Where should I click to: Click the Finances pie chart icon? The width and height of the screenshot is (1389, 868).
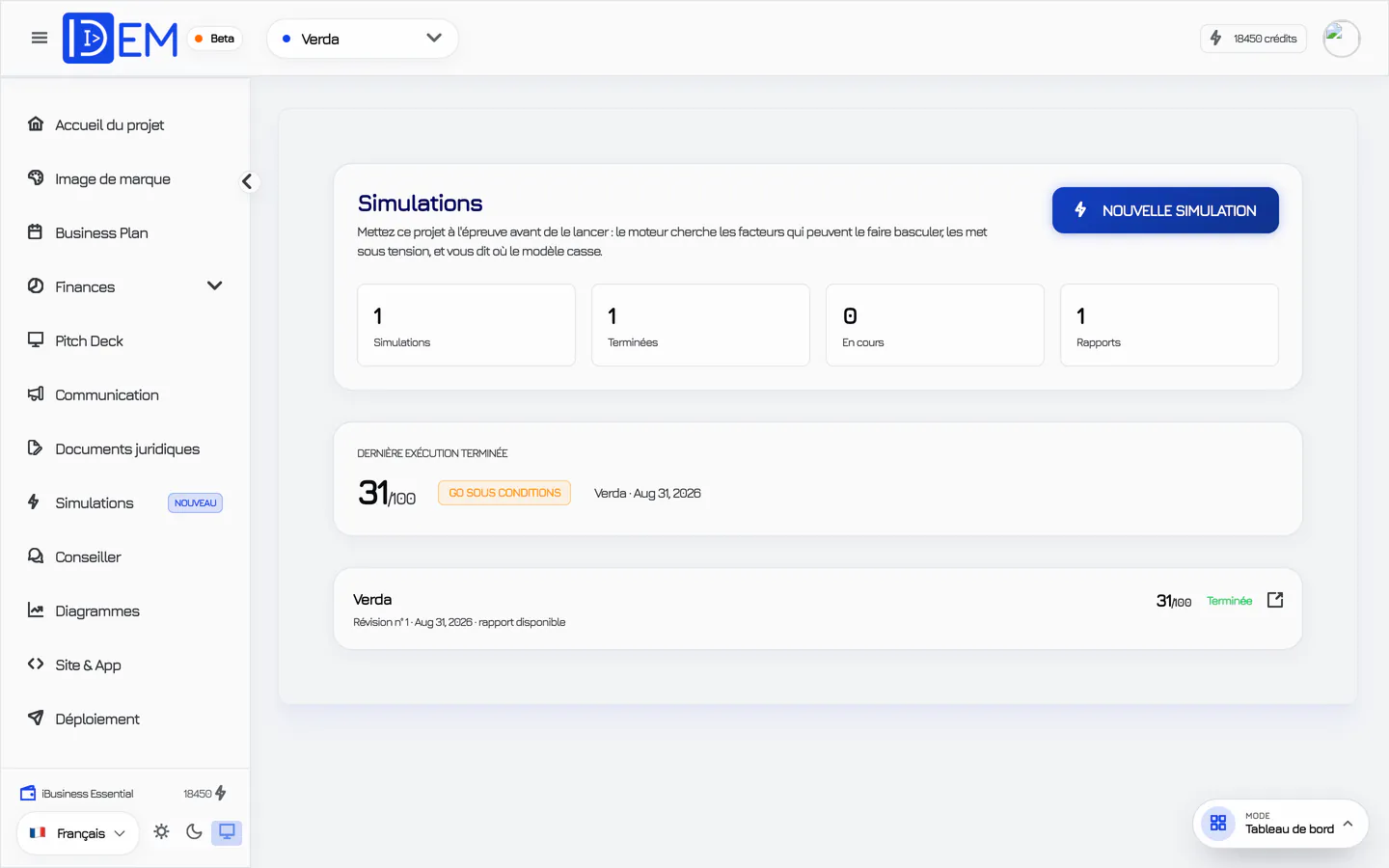36,285
